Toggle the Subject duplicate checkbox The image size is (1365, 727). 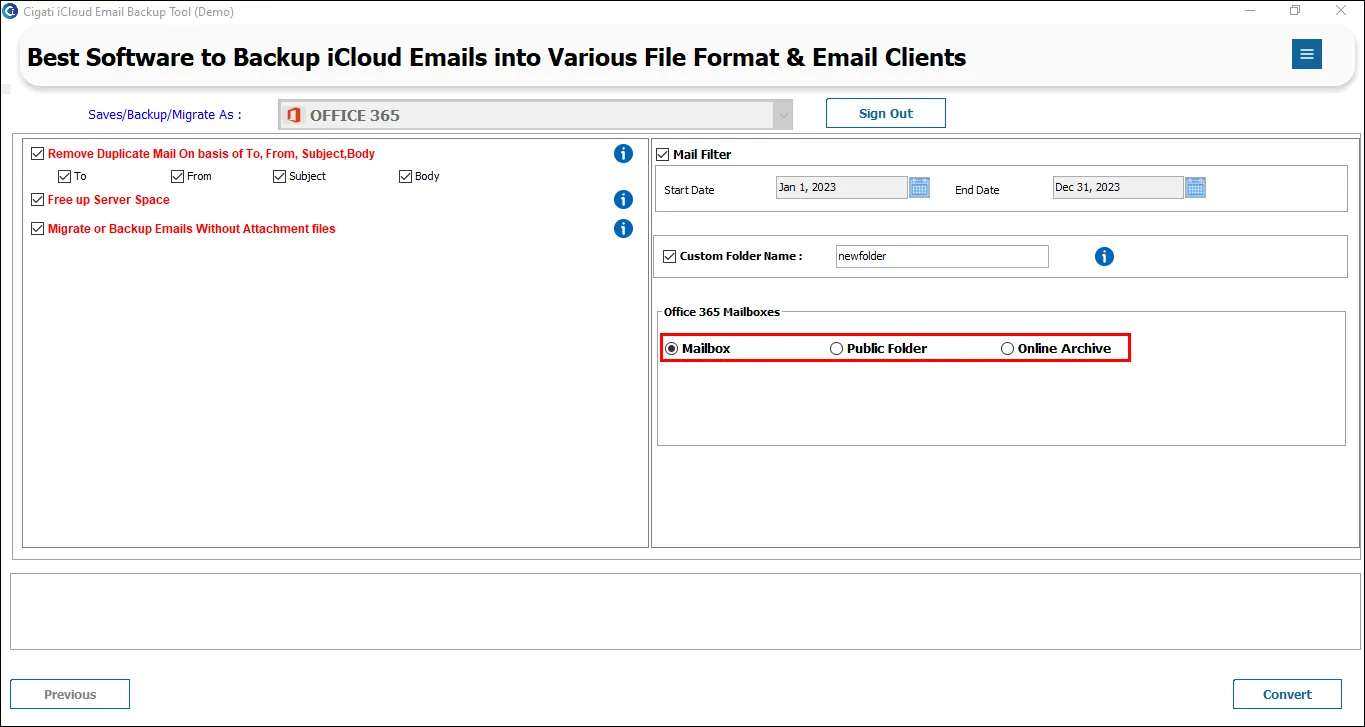tap(279, 176)
